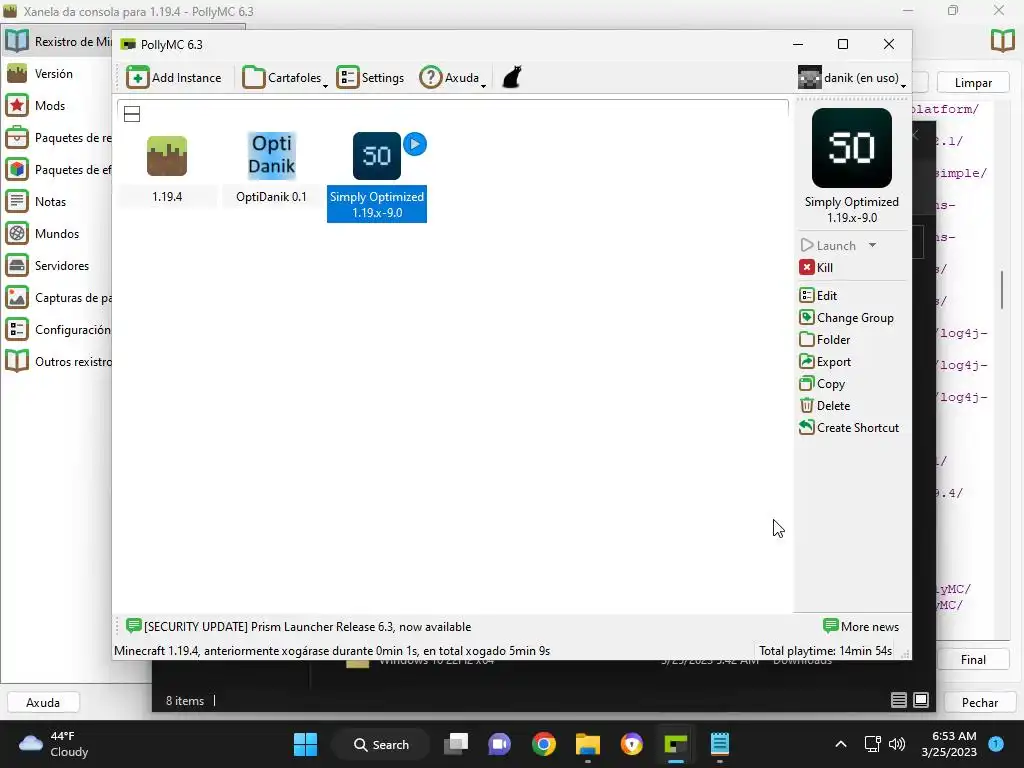Open the instance Folder
The width and height of the screenshot is (1024, 768).
click(x=825, y=340)
